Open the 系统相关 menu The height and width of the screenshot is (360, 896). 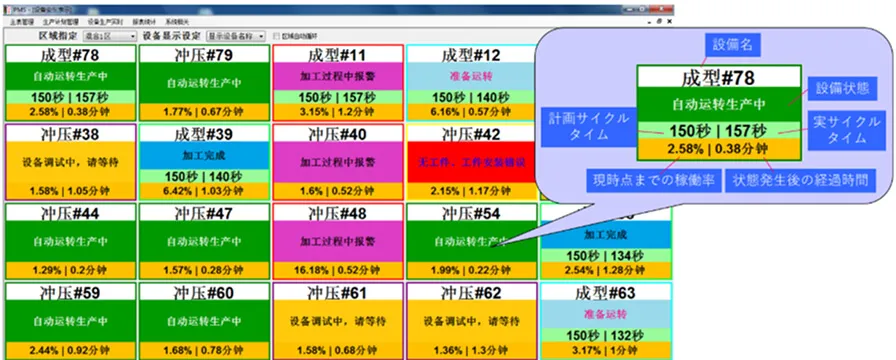176,21
